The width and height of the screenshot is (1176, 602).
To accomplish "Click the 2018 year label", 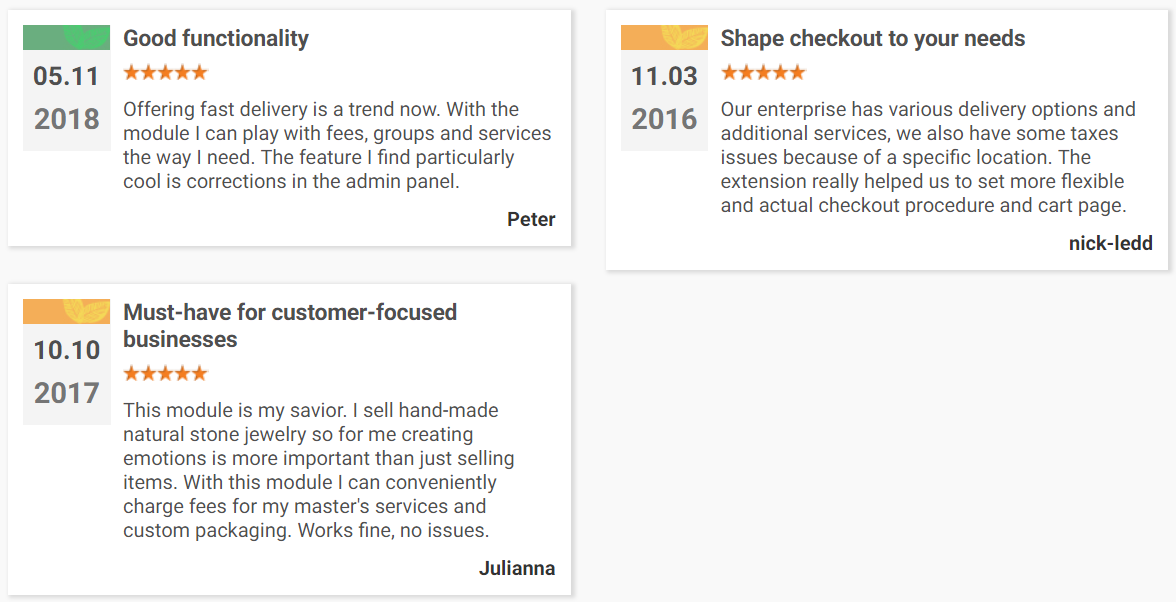I will click(67, 119).
